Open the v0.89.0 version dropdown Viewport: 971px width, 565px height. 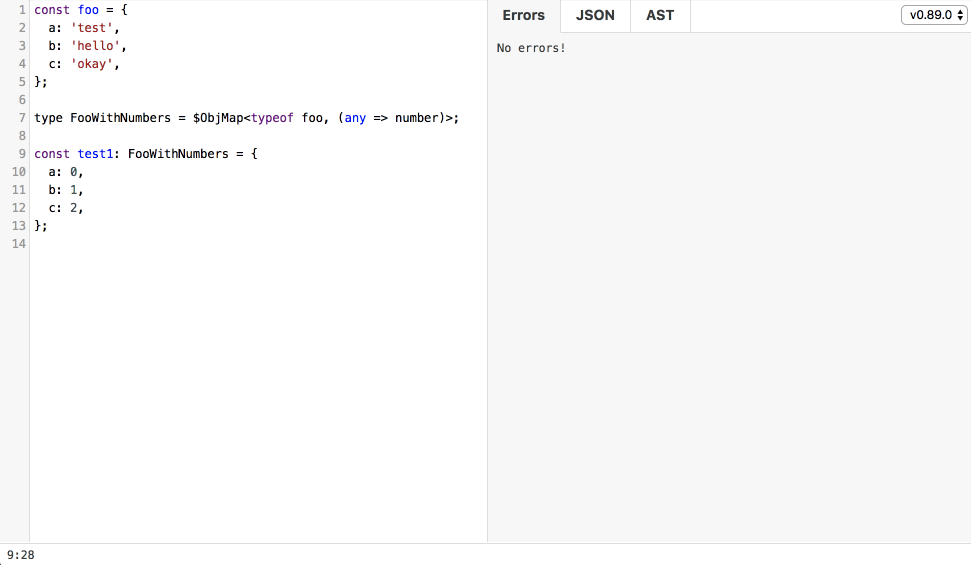pyautogui.click(x=934, y=15)
